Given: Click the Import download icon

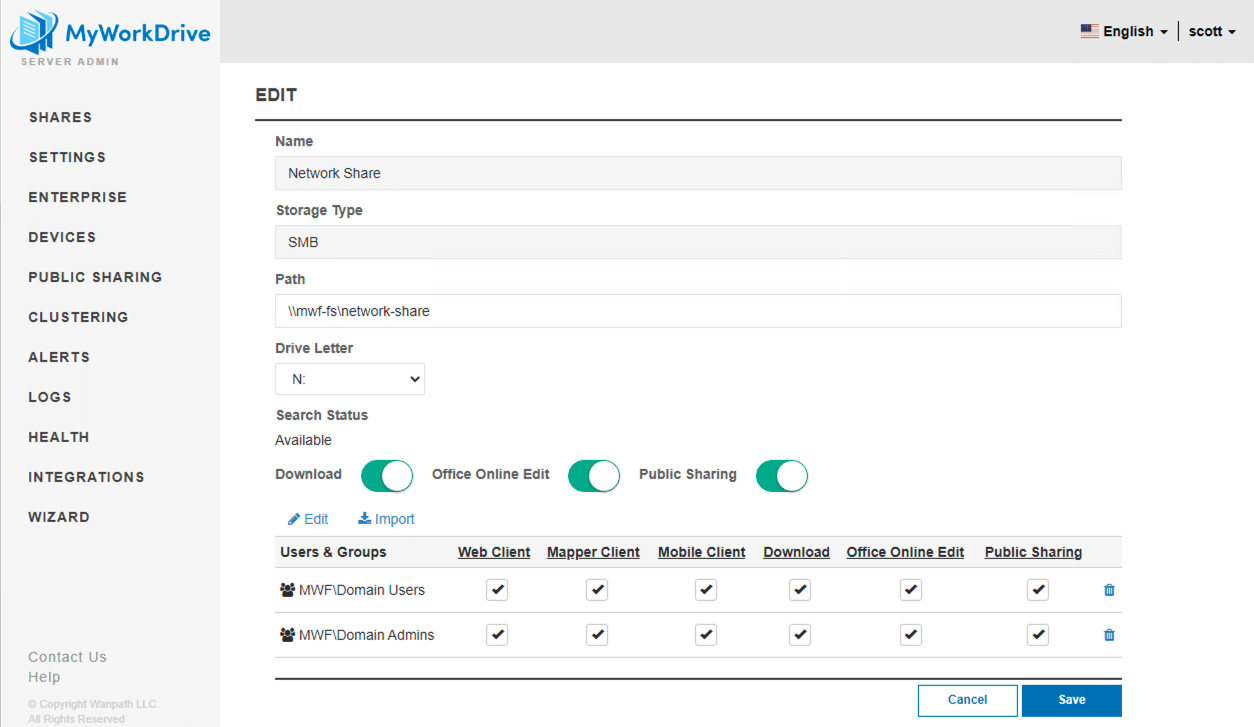Looking at the screenshot, I should coord(364,519).
